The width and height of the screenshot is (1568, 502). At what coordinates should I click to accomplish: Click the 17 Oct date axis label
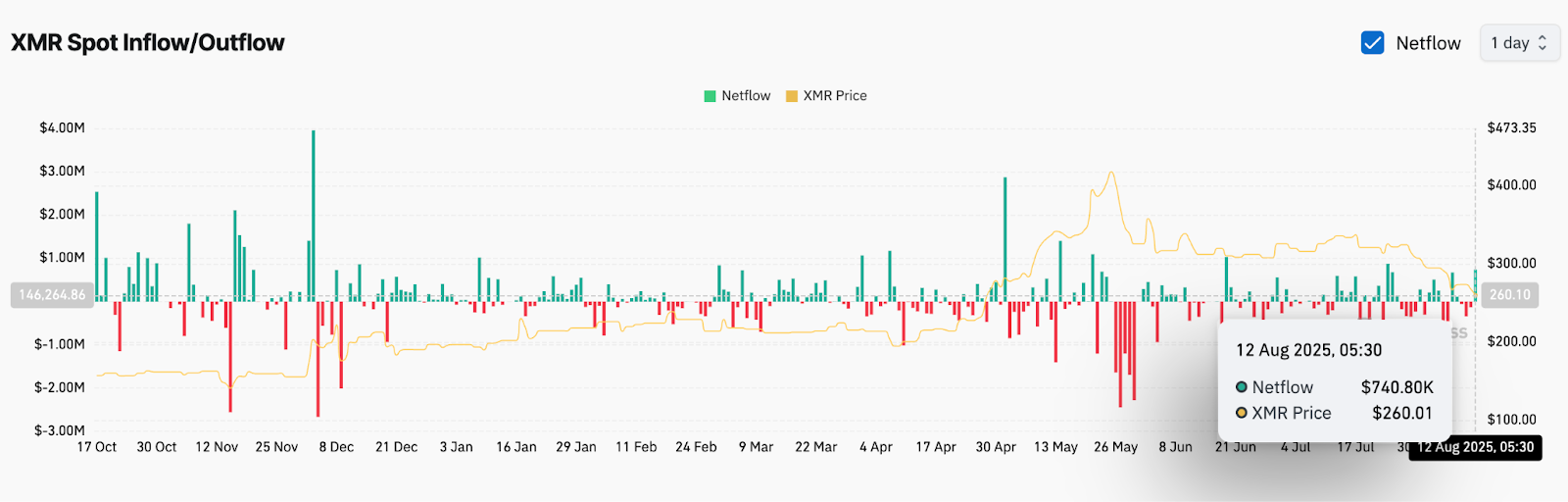point(97,447)
